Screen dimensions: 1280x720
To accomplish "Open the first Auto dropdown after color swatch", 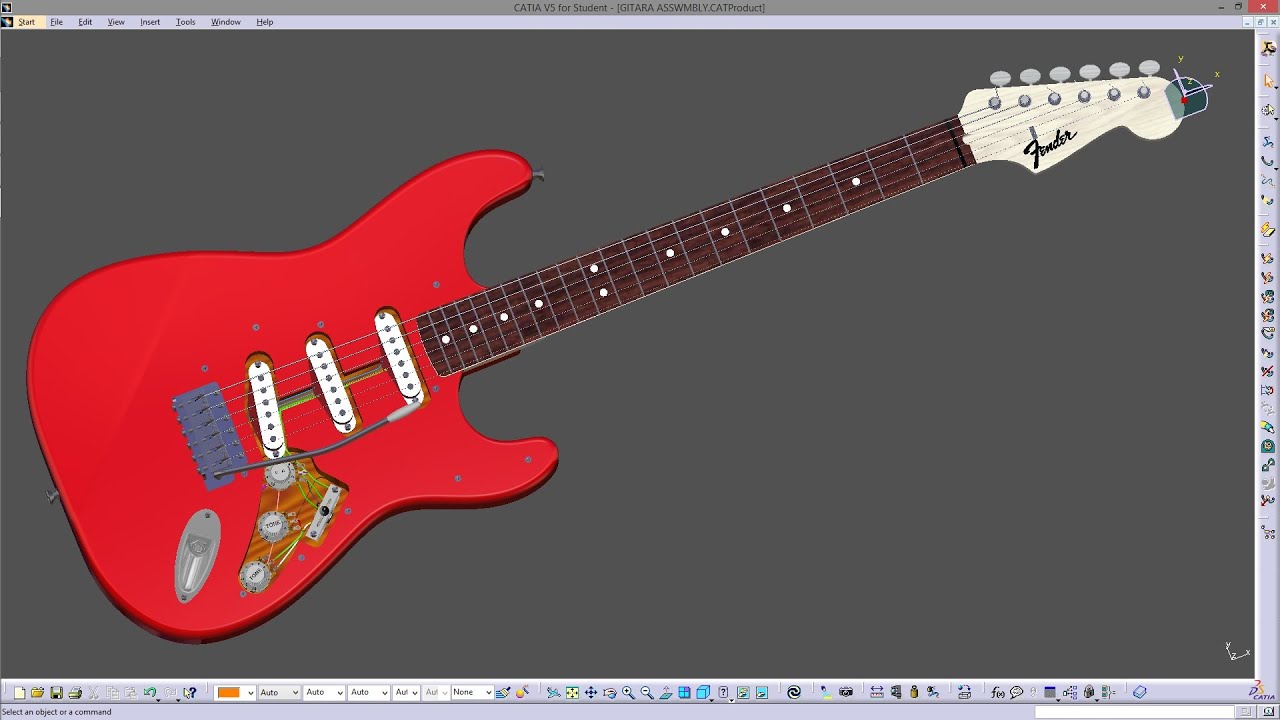I will (279, 692).
